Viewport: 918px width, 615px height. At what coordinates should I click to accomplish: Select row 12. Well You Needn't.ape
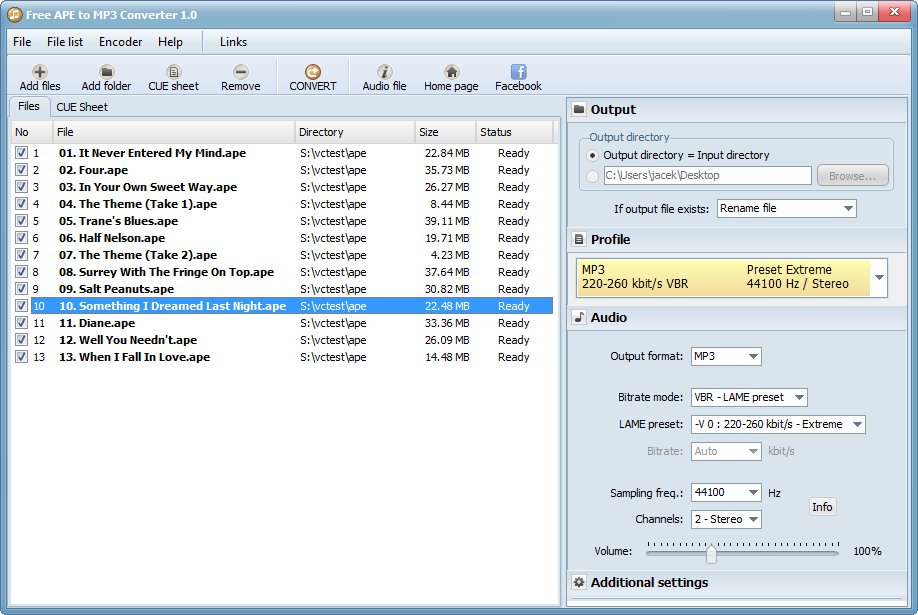(283, 340)
